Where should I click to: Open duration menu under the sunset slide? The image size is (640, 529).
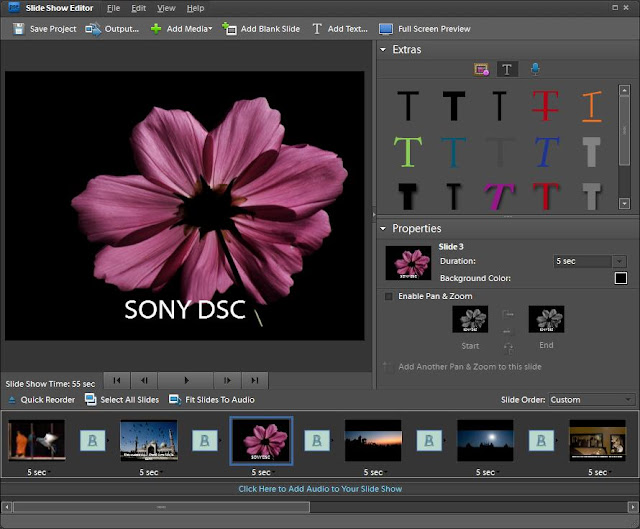click(375, 472)
